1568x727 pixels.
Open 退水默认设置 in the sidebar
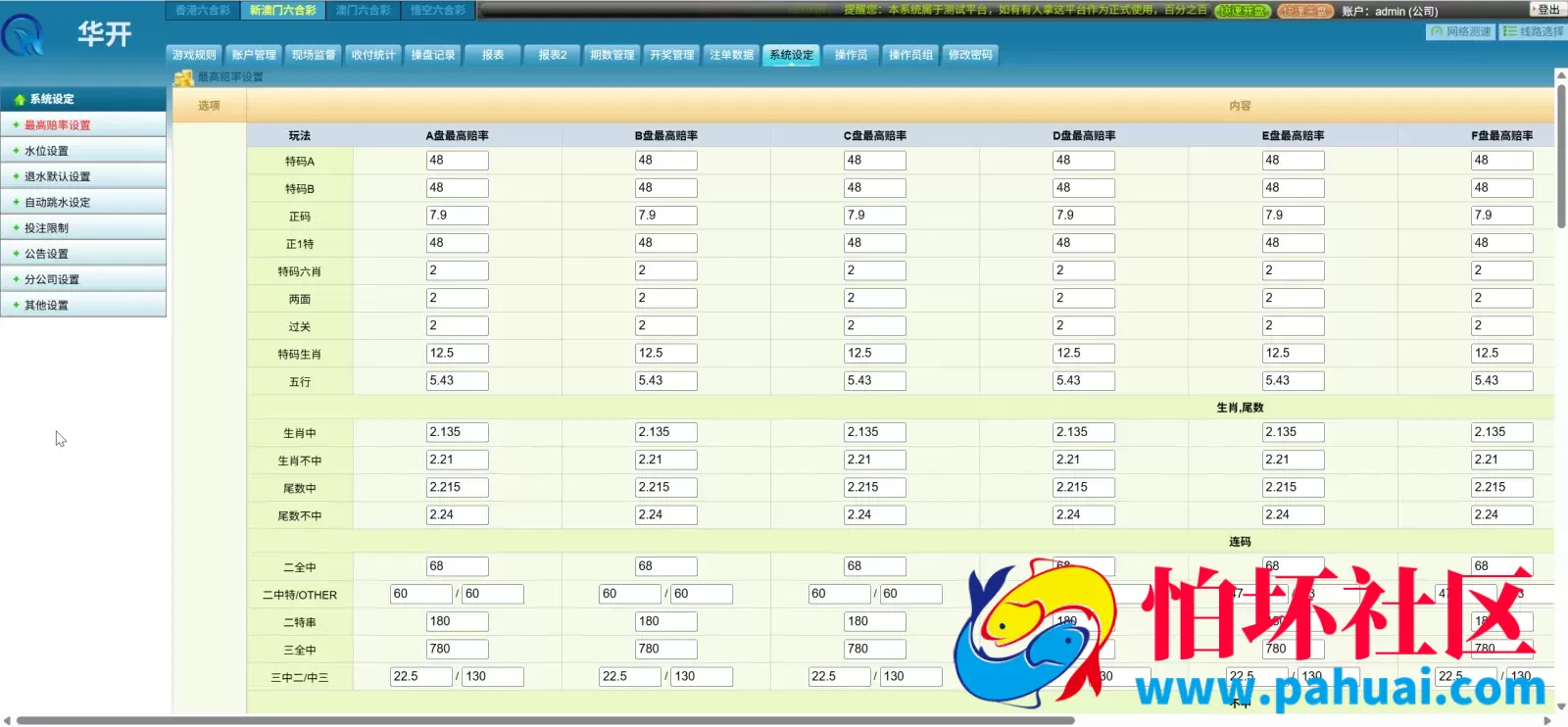click(83, 176)
